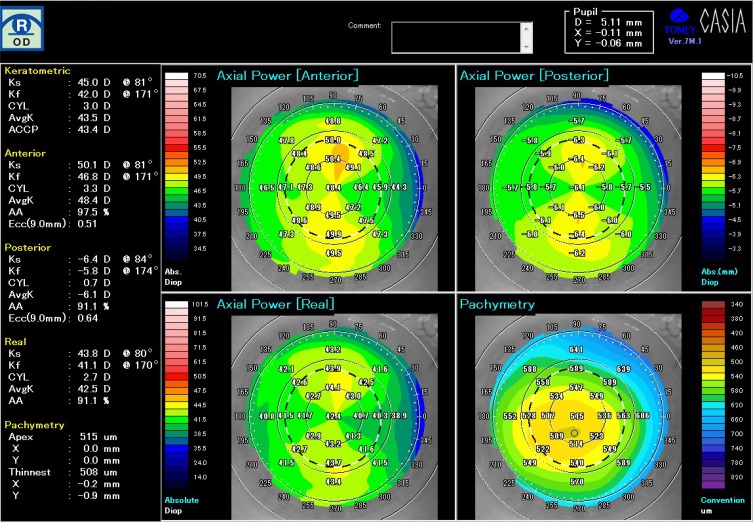The height and width of the screenshot is (522, 753).
Task: Click the Pachymetry header in left panel
Action: click(x=34, y=425)
